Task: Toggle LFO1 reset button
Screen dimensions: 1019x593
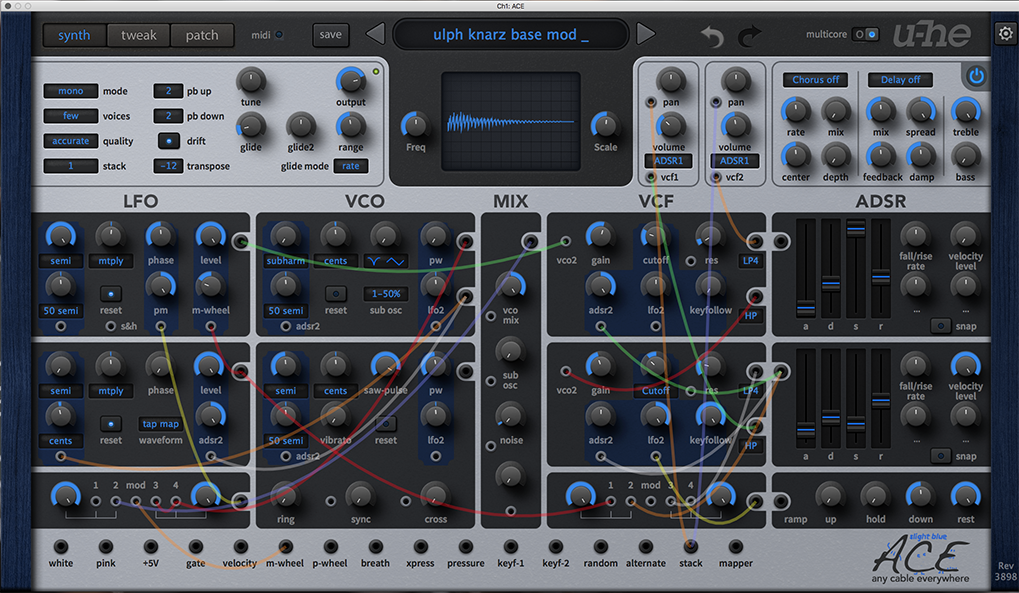Action: pyautogui.click(x=110, y=294)
